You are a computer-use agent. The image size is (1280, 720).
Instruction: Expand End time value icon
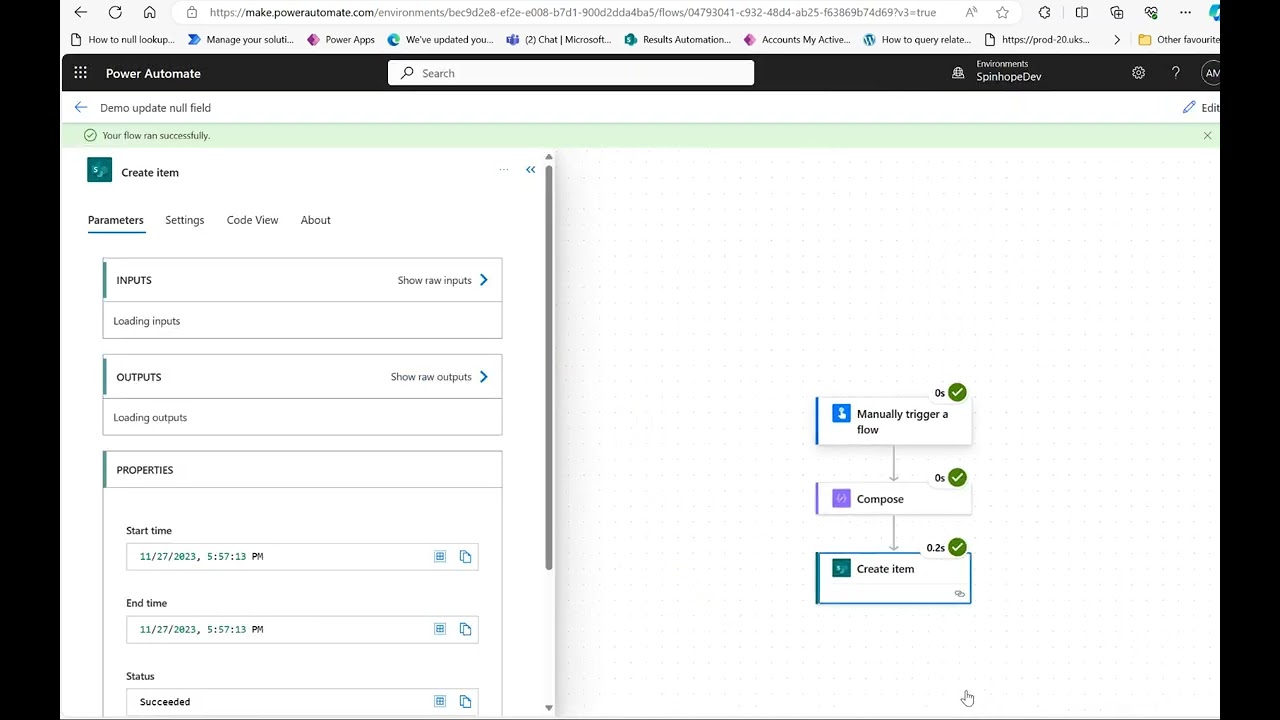click(x=440, y=629)
